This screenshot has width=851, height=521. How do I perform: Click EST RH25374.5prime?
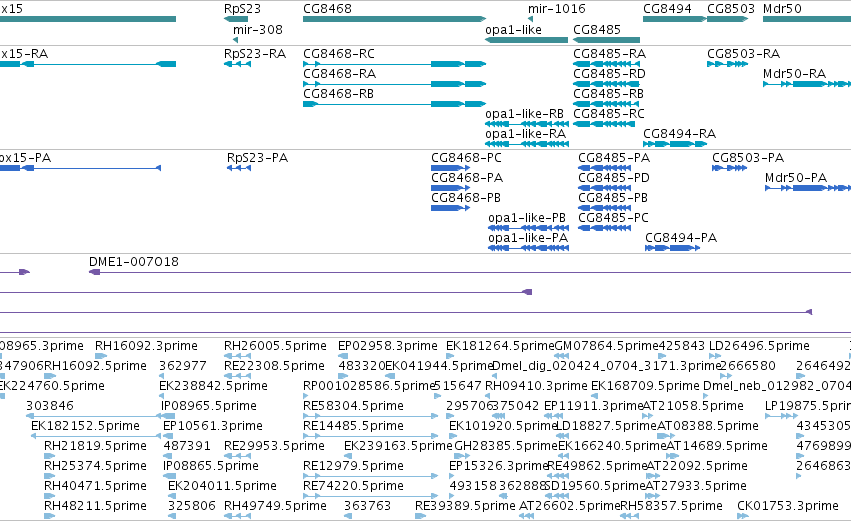click(96, 467)
